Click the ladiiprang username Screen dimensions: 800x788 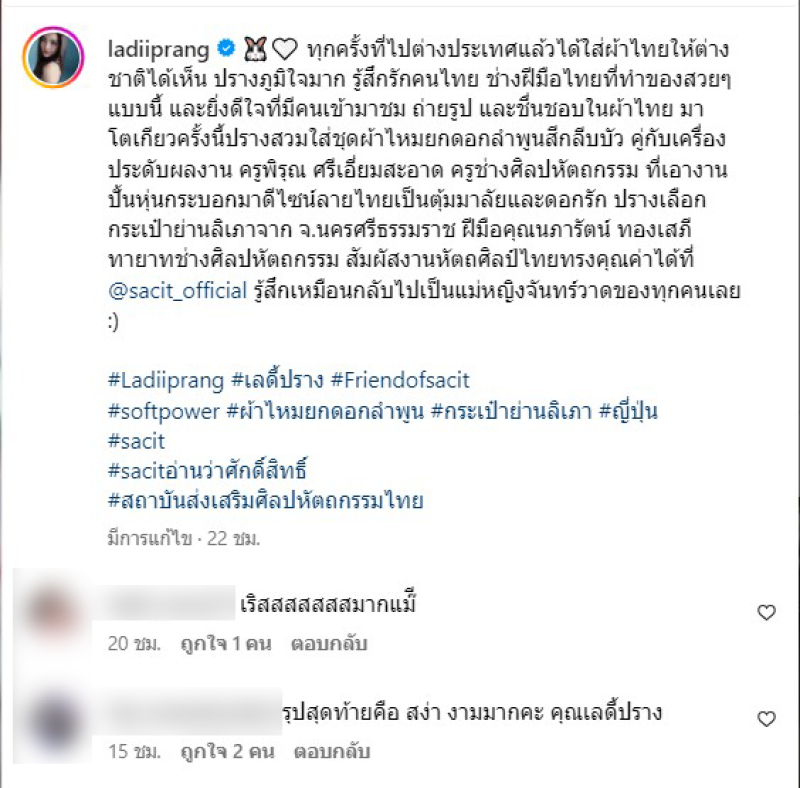tap(159, 50)
